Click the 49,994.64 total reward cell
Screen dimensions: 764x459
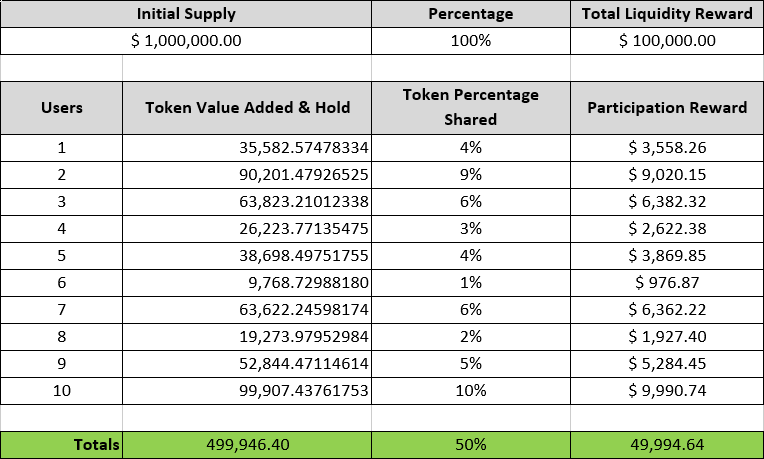tap(667, 444)
